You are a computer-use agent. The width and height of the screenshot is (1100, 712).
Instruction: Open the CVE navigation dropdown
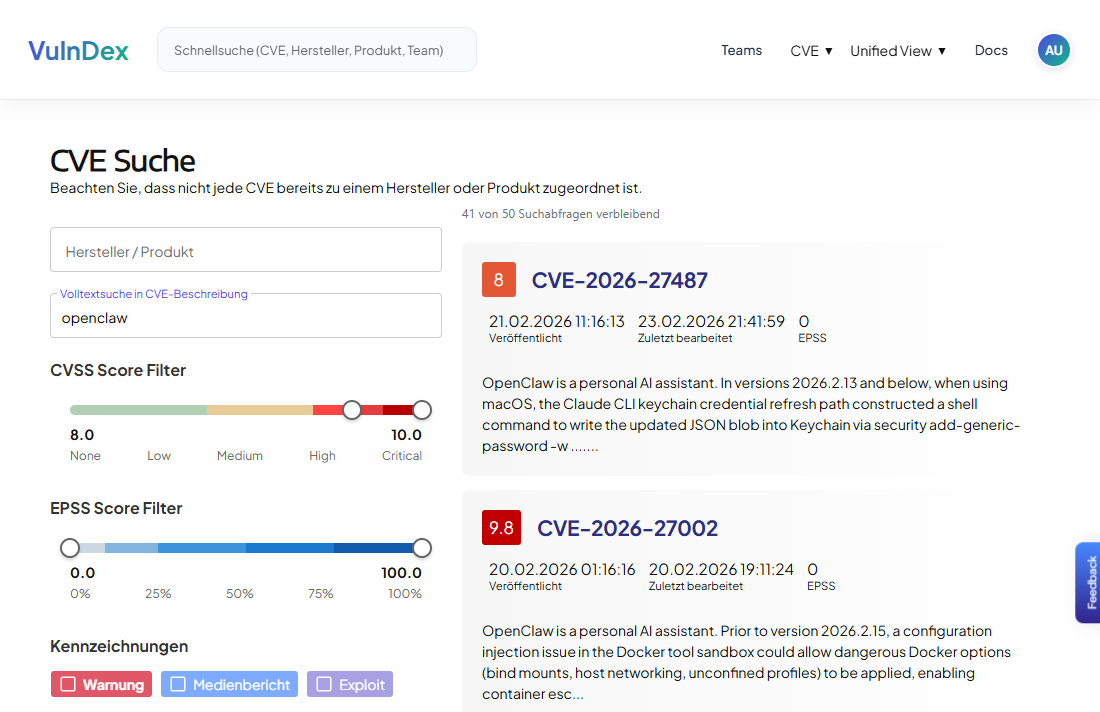coord(811,50)
